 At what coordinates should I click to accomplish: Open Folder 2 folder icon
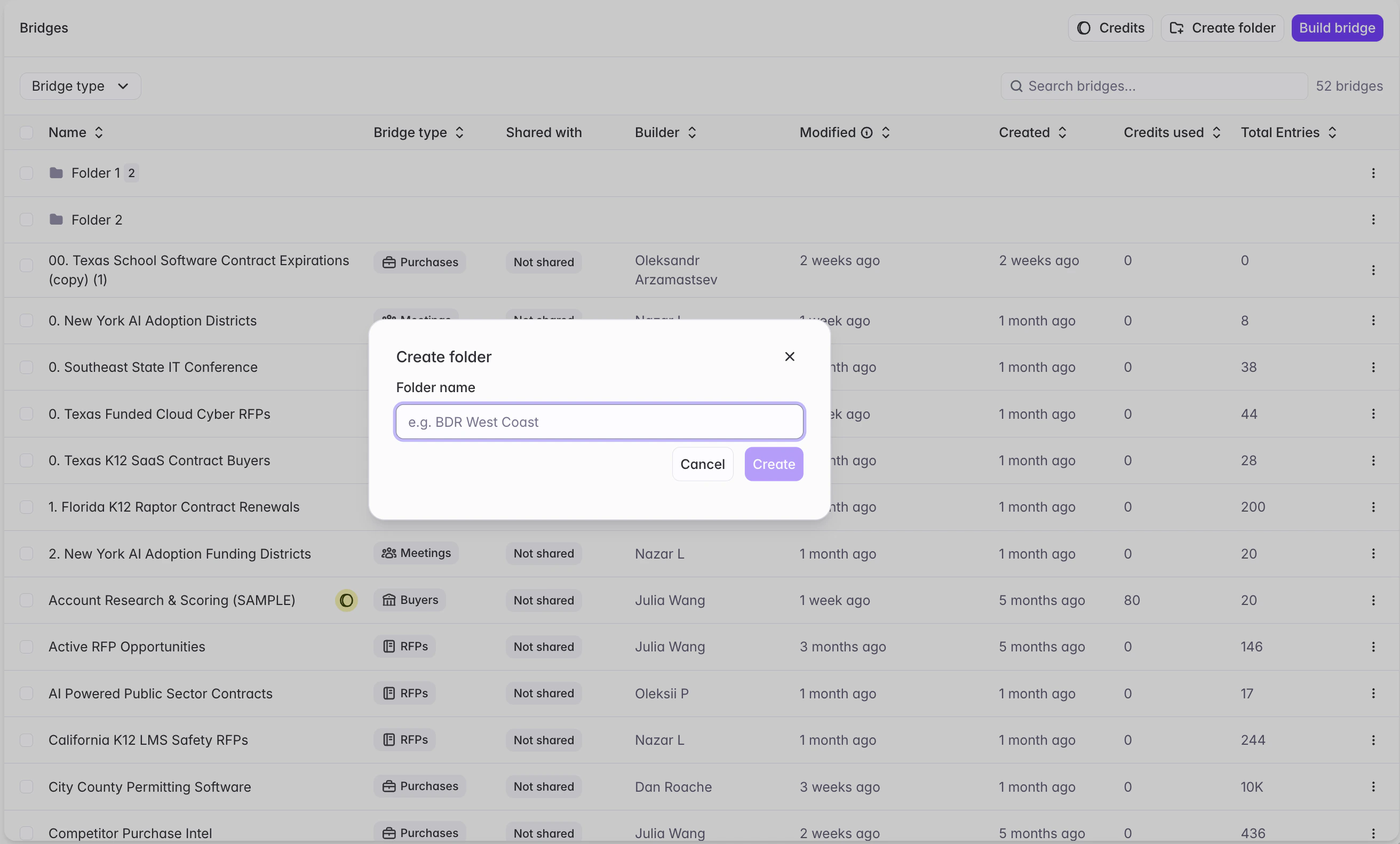tap(55, 219)
